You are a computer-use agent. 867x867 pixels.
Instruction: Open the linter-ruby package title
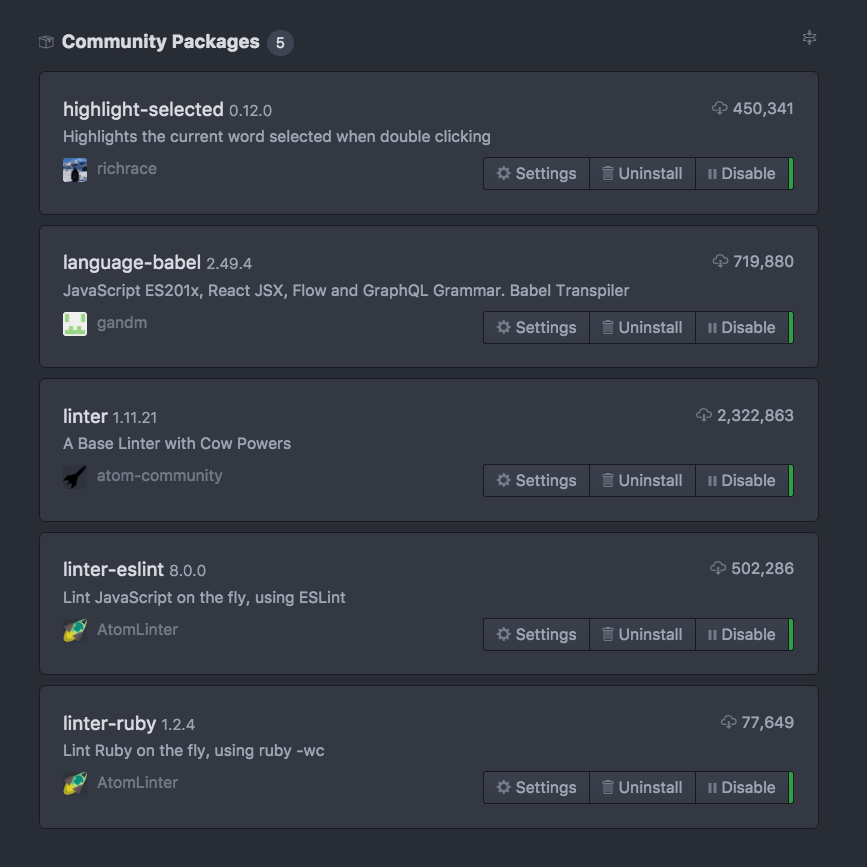tap(109, 723)
